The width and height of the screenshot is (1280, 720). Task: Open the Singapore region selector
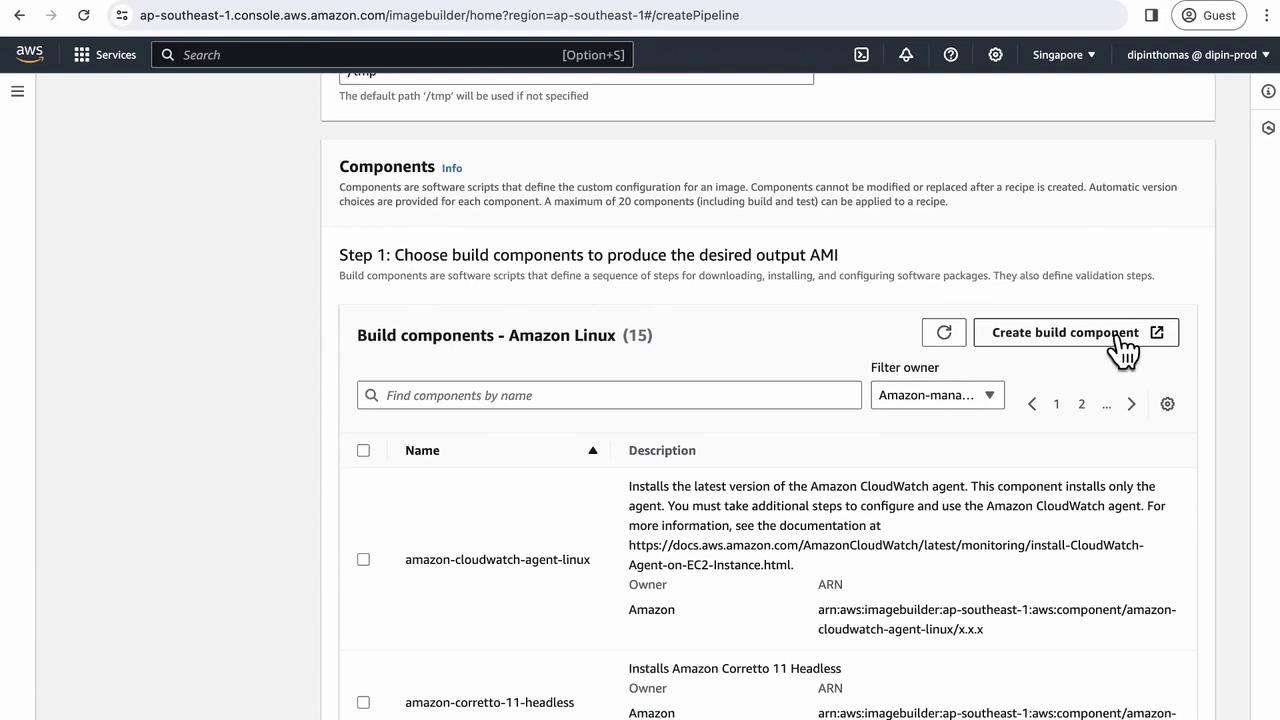pos(1064,55)
